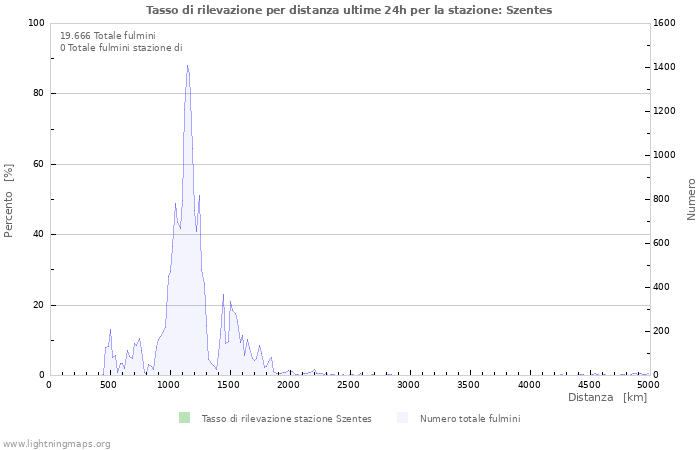Click the 'Numero' right axis label
This screenshot has height=450, width=700.
point(691,199)
